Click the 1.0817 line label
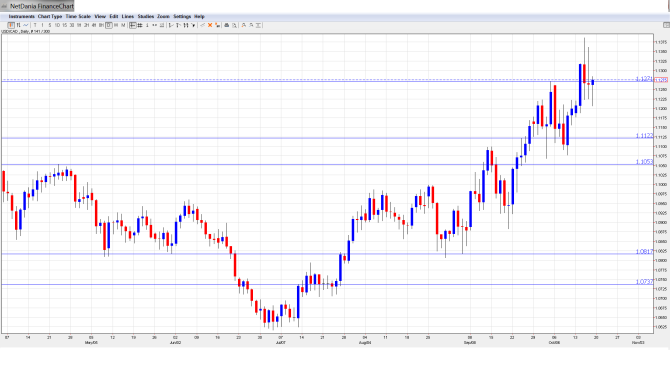This screenshot has width=670, height=376. 644,252
